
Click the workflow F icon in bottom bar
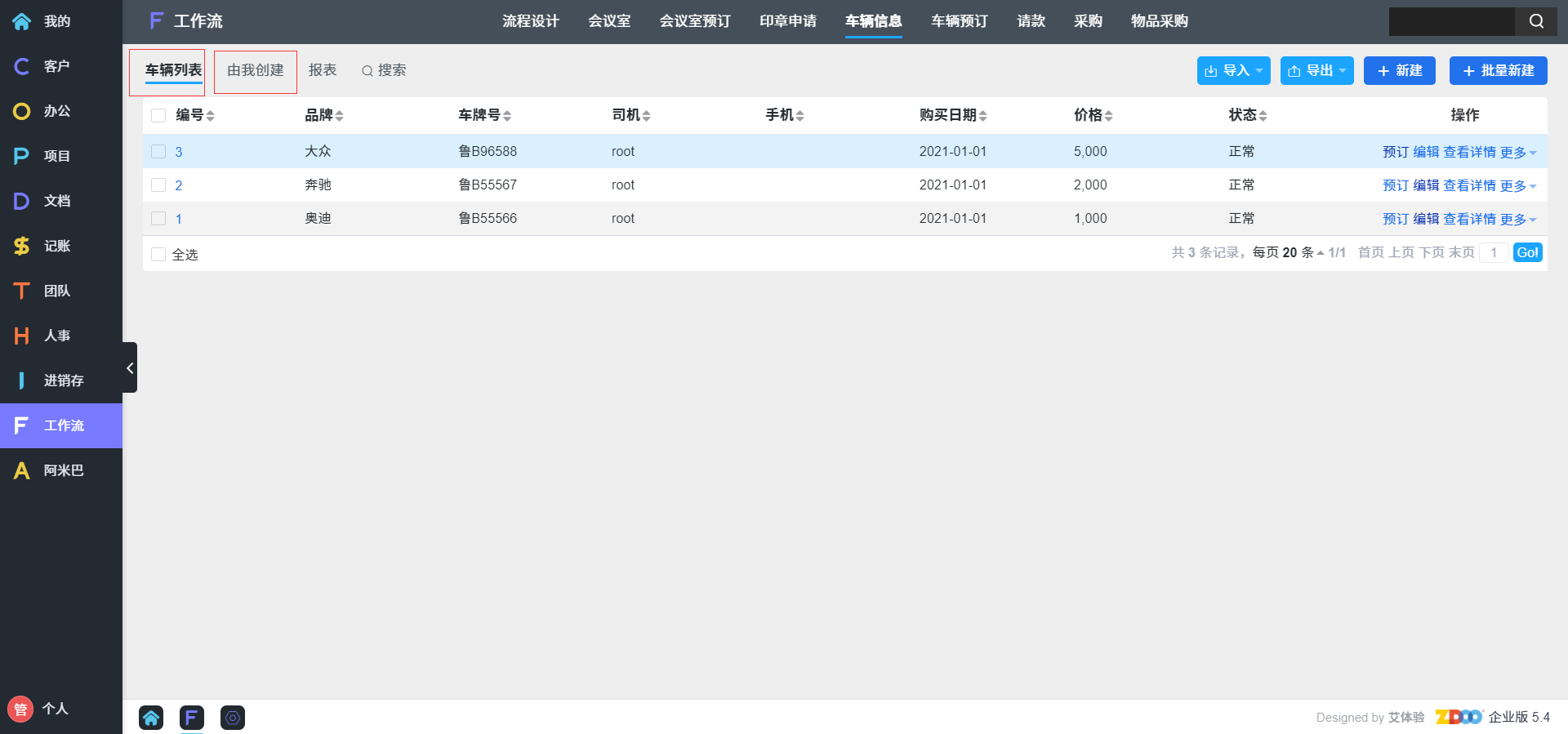tap(191, 718)
